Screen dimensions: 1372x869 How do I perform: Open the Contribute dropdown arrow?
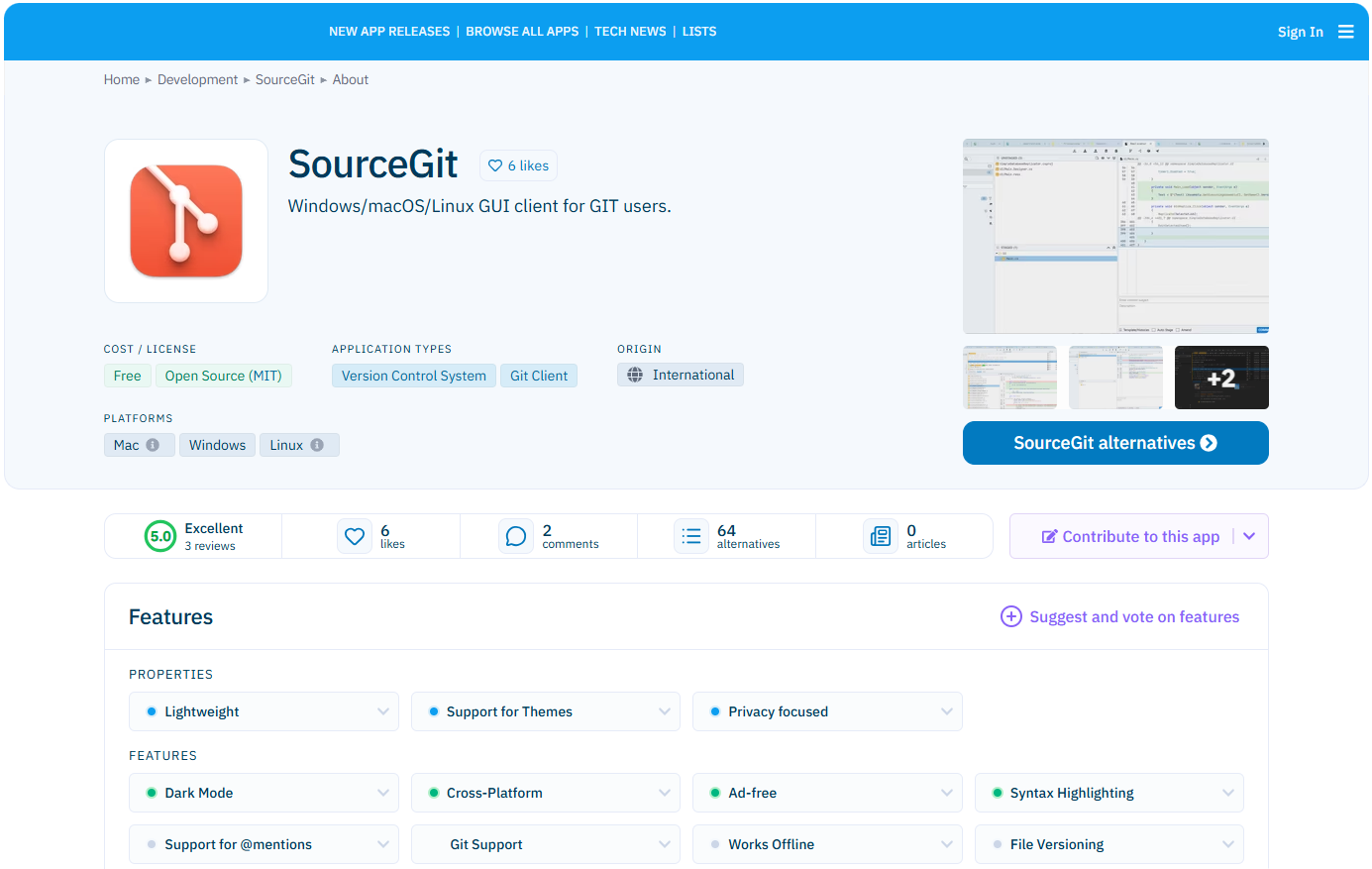[x=1249, y=536]
